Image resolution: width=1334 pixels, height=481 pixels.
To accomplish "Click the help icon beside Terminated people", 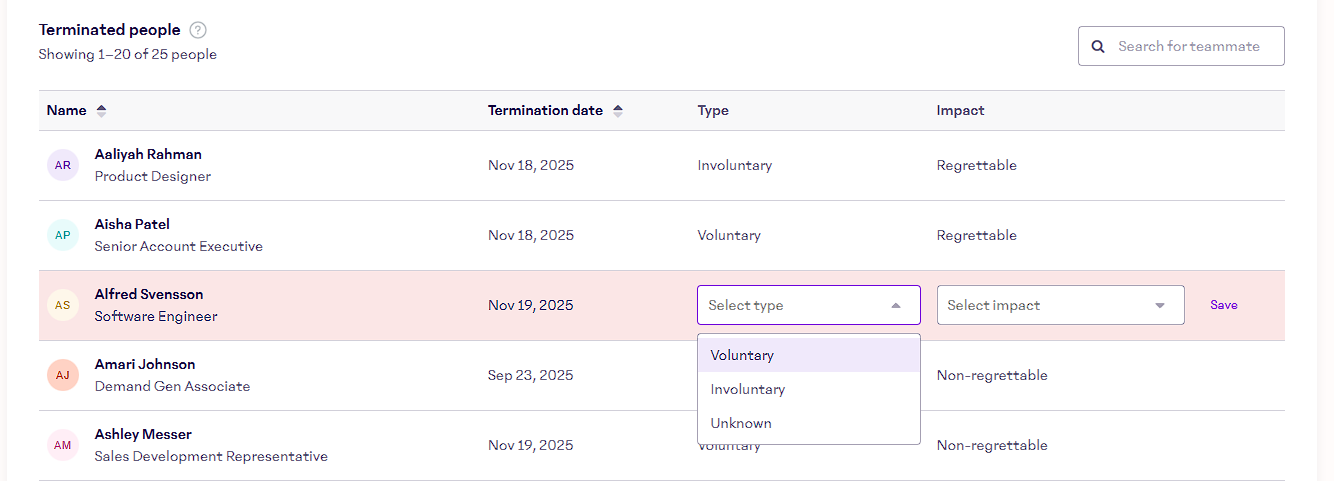I will (198, 30).
